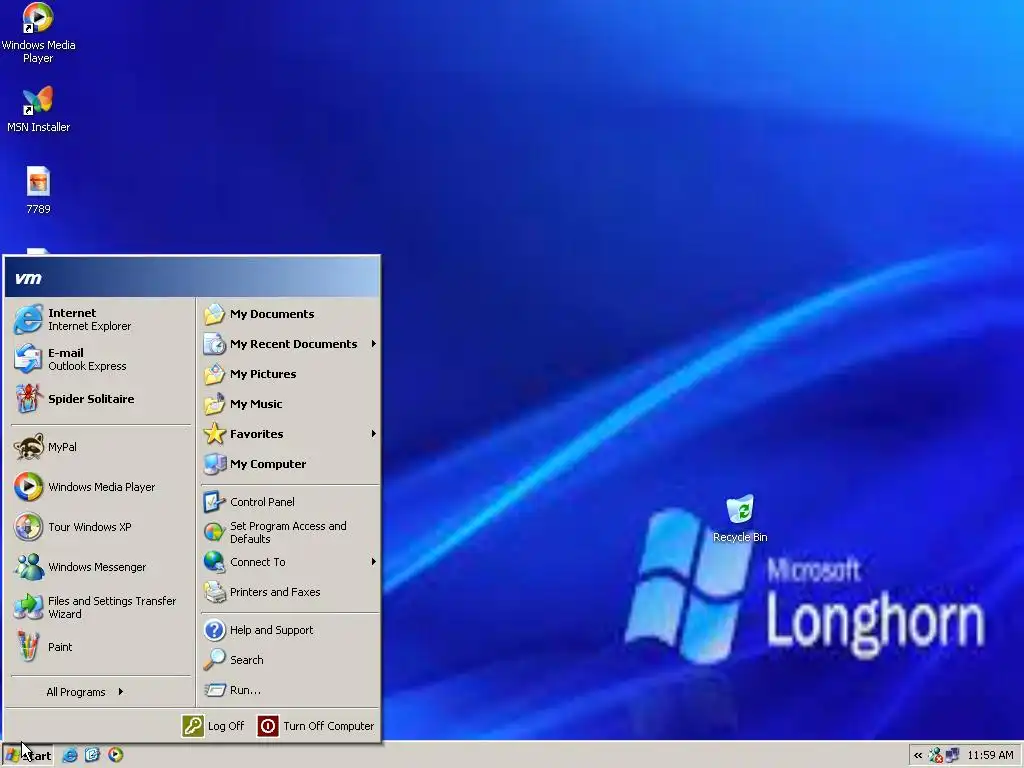The image size is (1024, 768).
Task: Expand Connect To submenu arrow
Action: (374, 562)
